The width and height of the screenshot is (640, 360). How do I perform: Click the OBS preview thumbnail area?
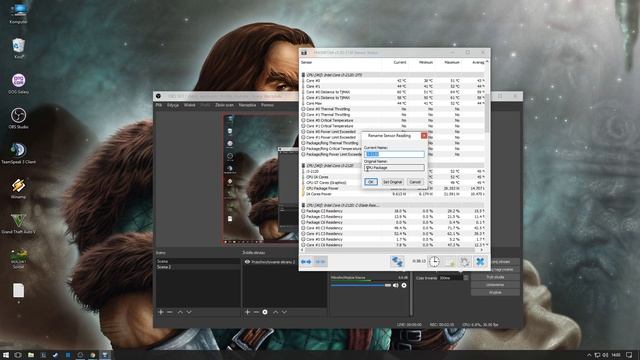(260, 179)
